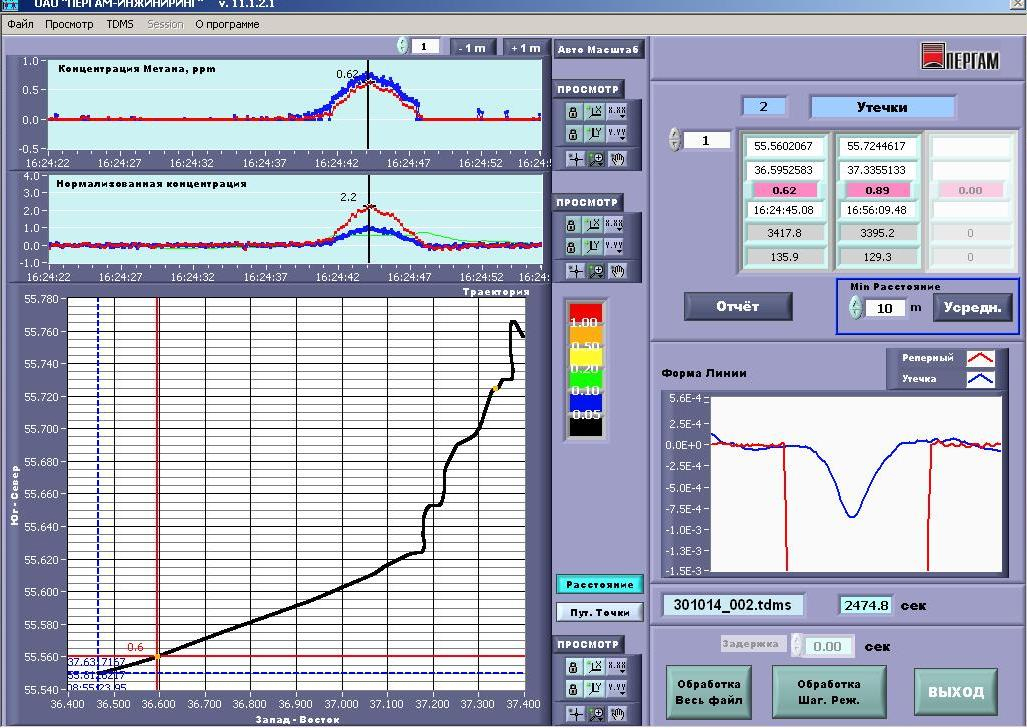Open y.yy format dropdown in normalized concentration palette
This screenshot has width=1027, height=728.
(615, 247)
